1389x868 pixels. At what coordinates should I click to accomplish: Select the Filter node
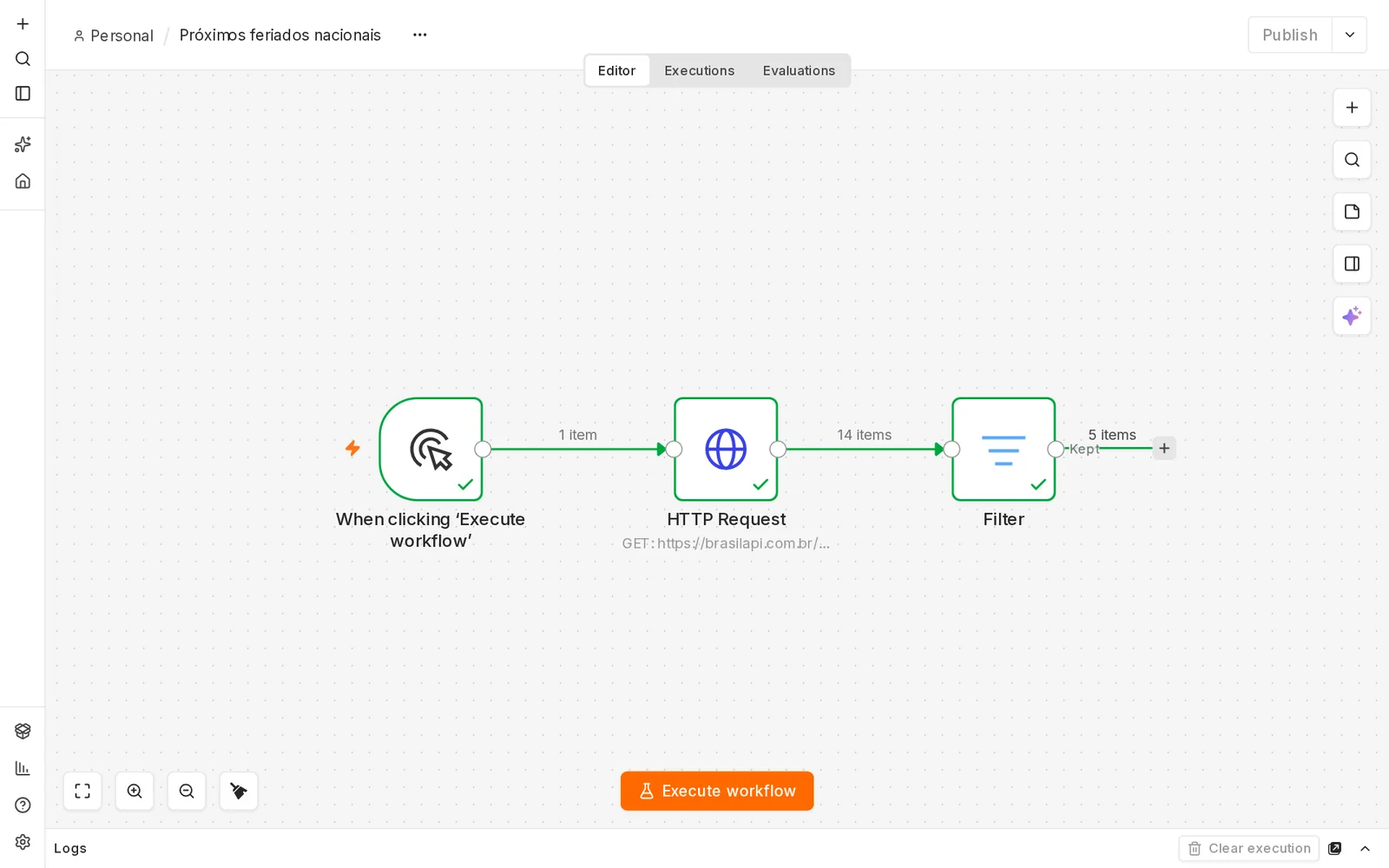coord(1004,449)
